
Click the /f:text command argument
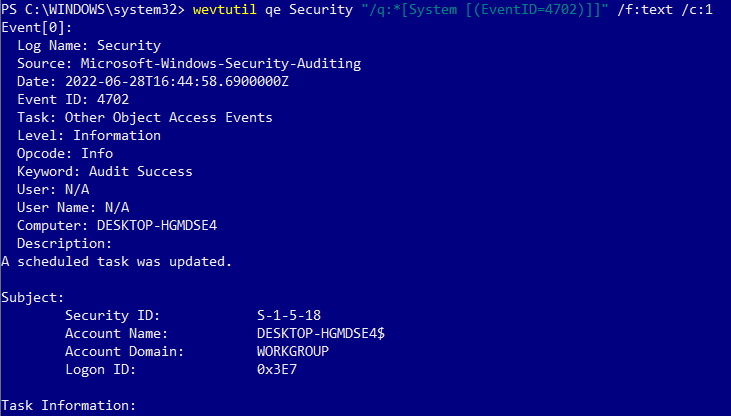click(x=645, y=10)
